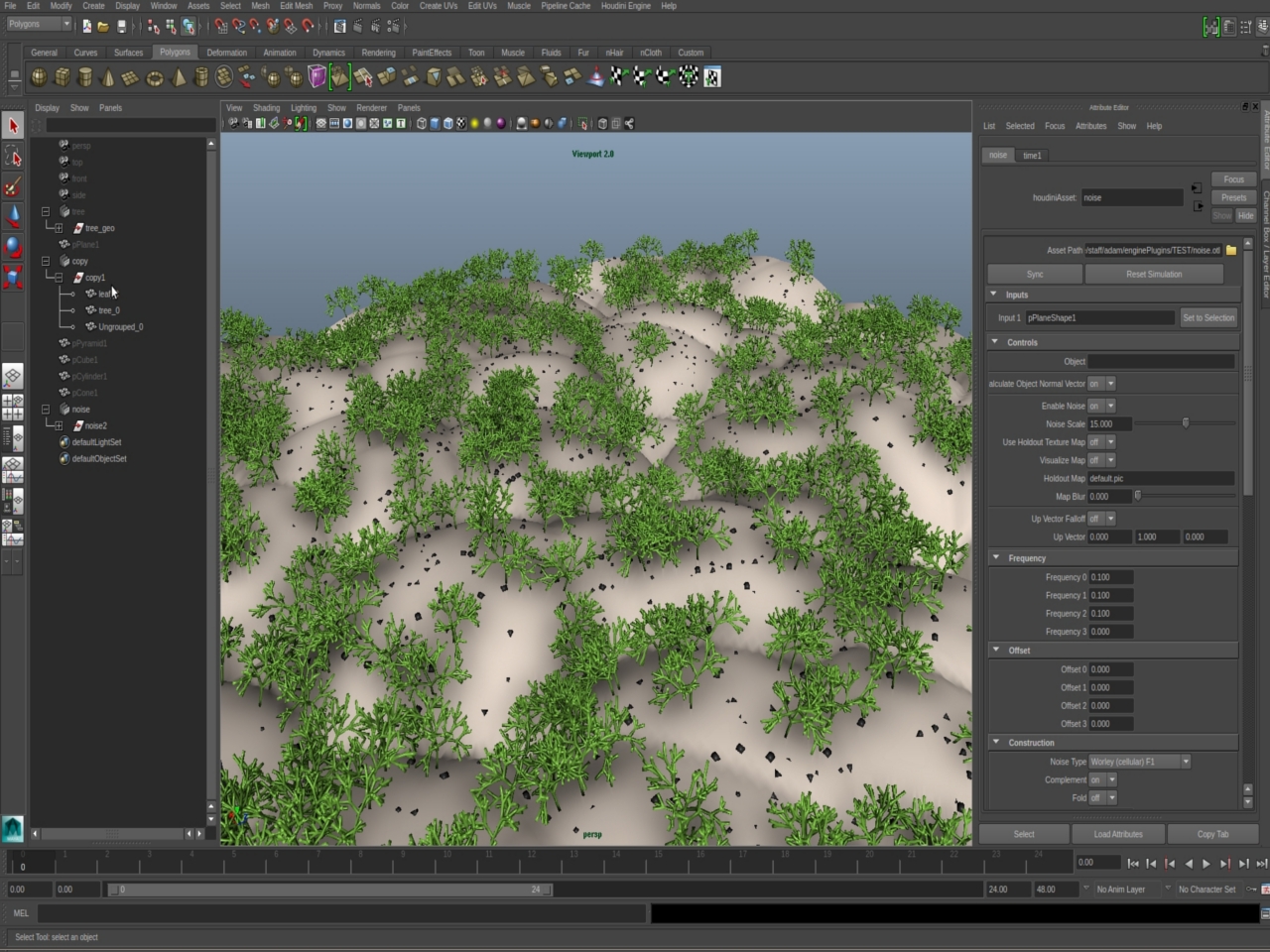
Task: Collapse the copy node in outliner
Action: (46, 261)
